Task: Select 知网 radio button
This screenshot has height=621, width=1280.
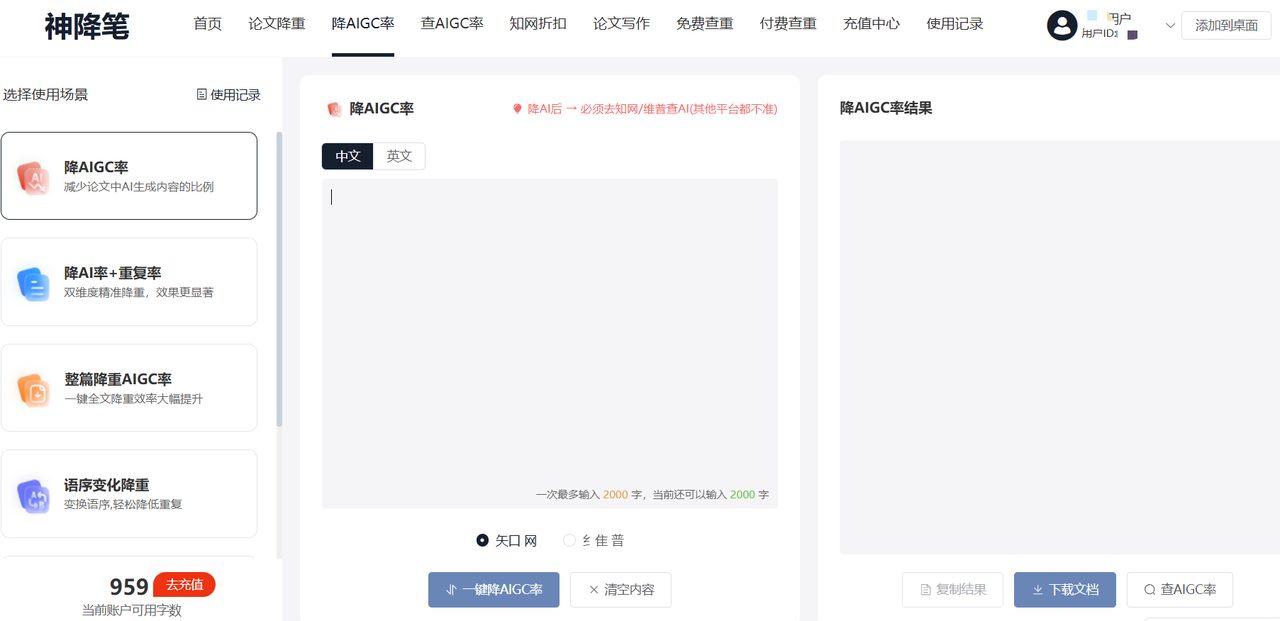Action: point(483,540)
